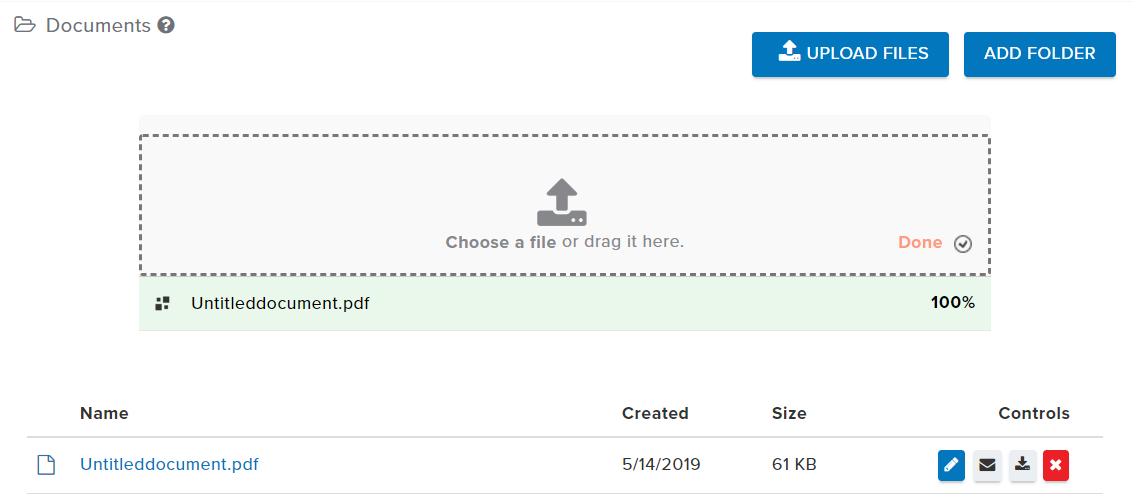The width and height of the screenshot is (1133, 496).
Task: Click the file type icon in the green upload row
Action: click(x=163, y=304)
